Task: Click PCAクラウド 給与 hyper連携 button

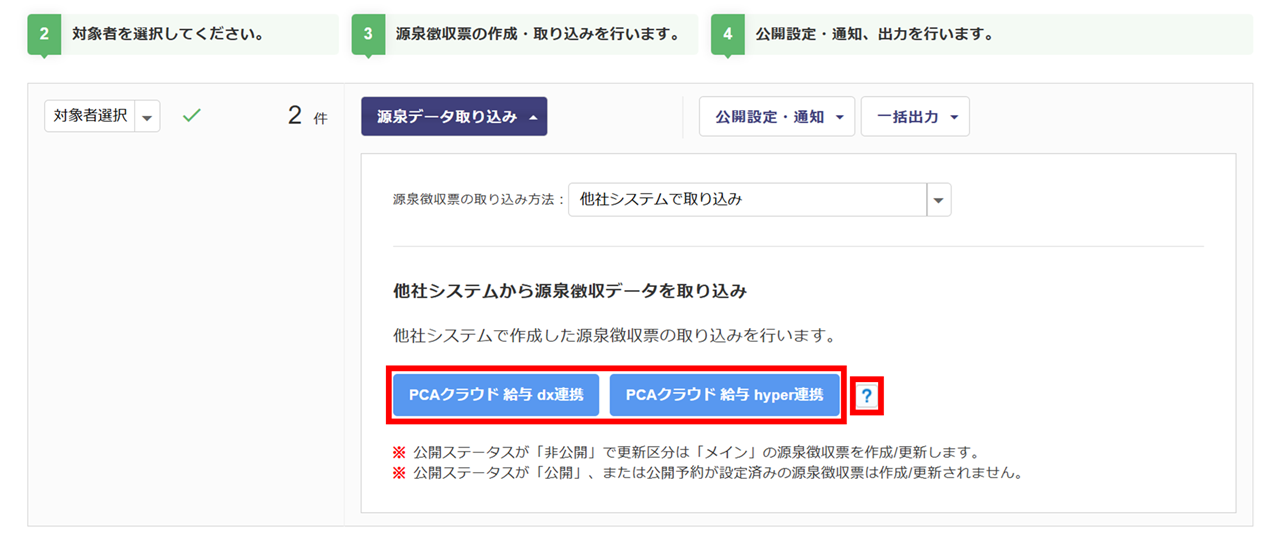Action: point(725,395)
